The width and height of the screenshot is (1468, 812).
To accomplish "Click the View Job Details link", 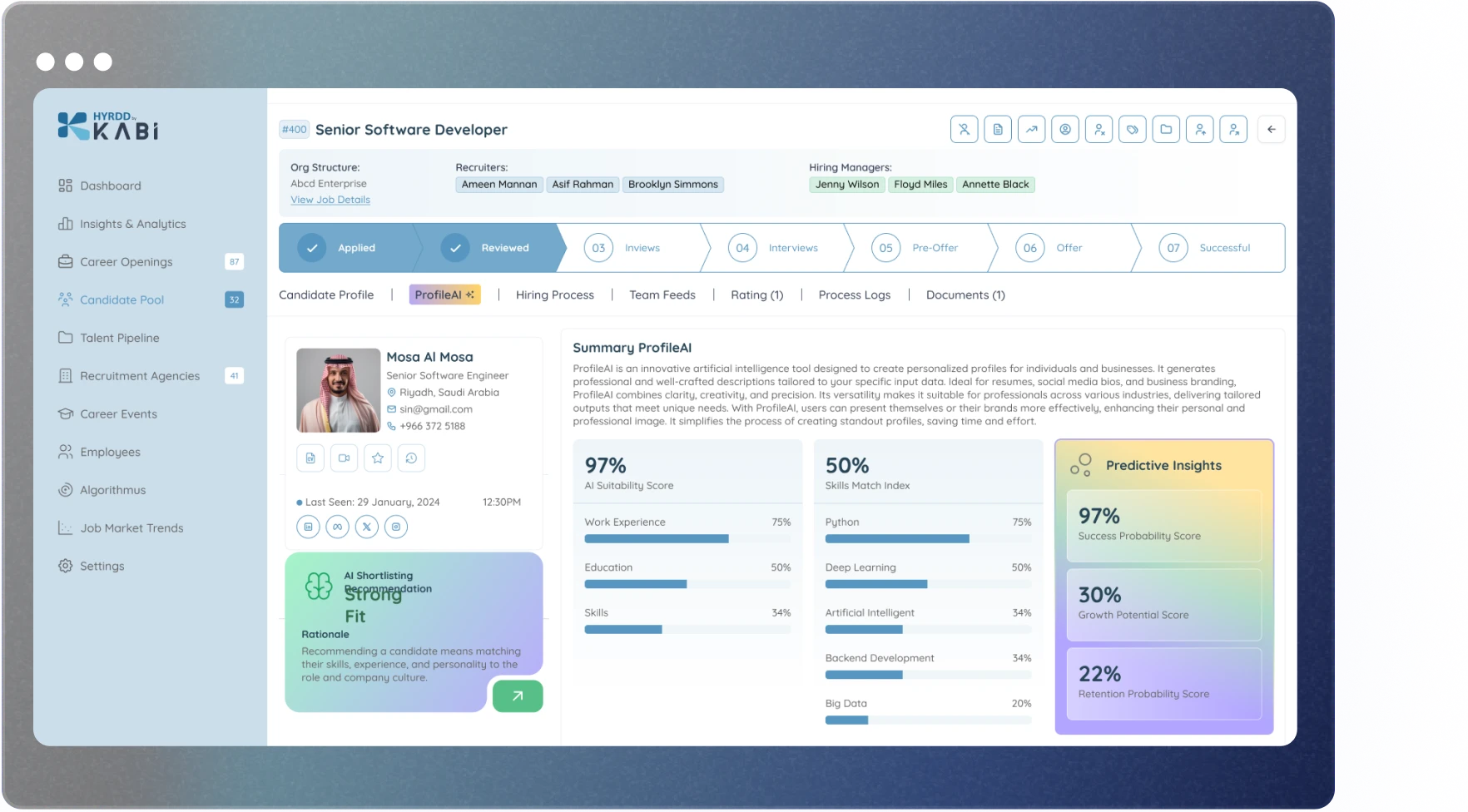I will pos(330,200).
